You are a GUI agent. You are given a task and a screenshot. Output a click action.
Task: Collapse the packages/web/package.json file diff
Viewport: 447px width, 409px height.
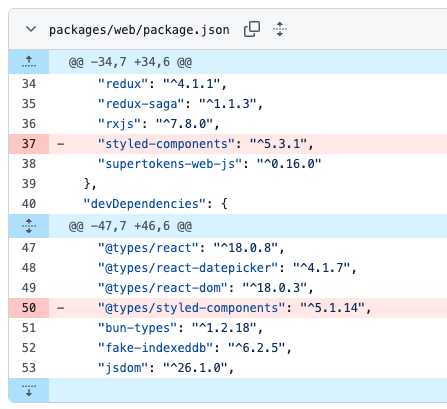[31, 29]
